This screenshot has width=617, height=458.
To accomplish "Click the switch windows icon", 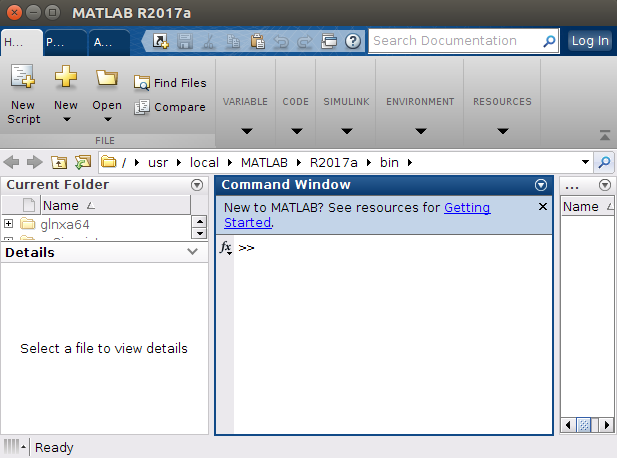I will [x=329, y=41].
